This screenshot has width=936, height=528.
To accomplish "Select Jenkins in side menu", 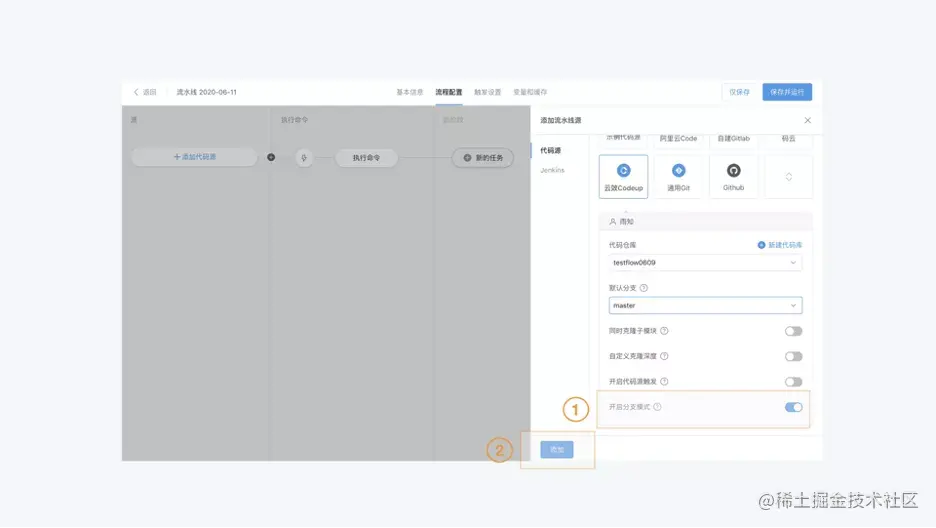I will 552,171.
